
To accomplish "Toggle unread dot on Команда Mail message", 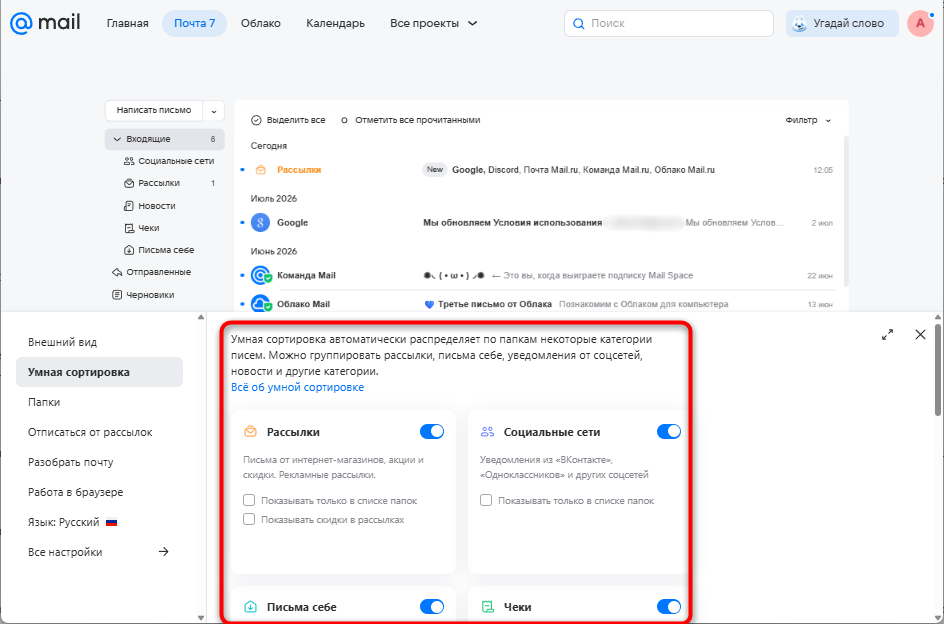I will (x=242, y=275).
